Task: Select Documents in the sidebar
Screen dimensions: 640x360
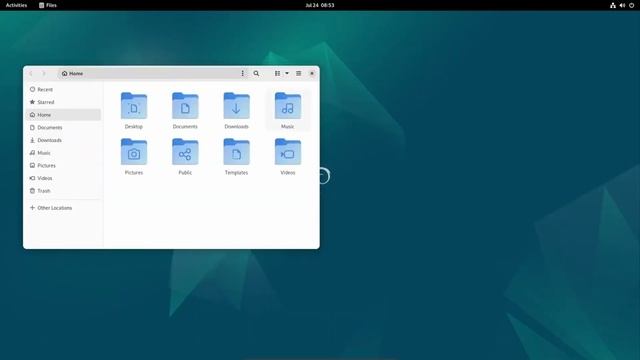Action: point(63,127)
